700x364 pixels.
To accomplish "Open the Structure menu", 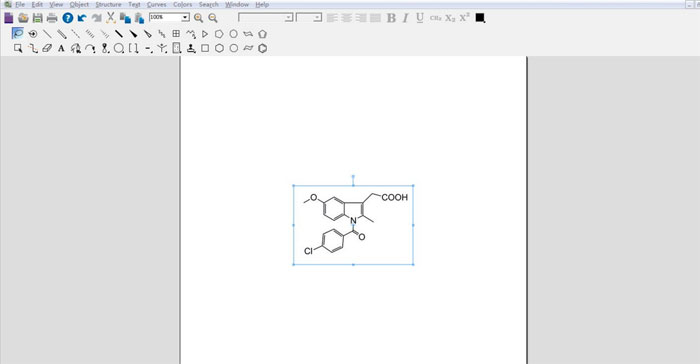I will (108, 4).
